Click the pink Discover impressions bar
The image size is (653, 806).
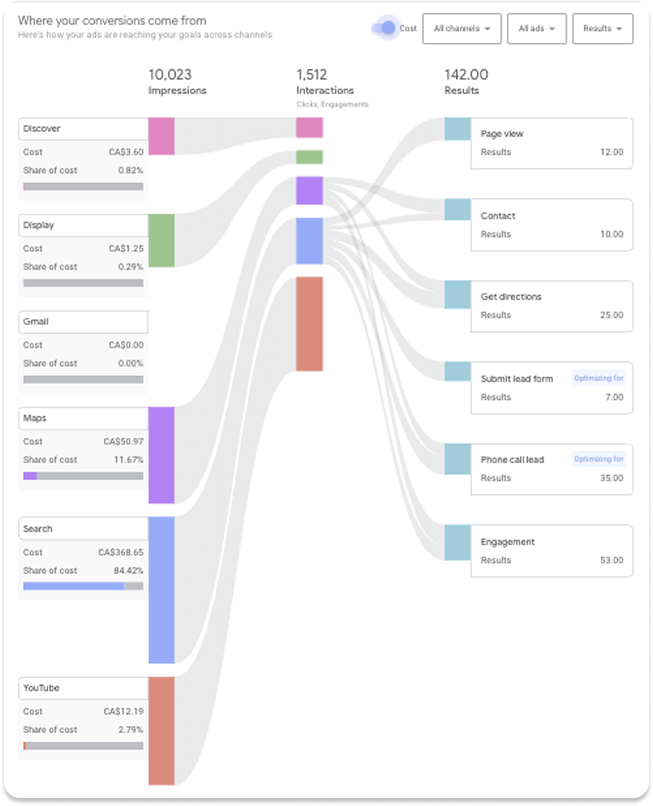pyautogui.click(x=161, y=136)
